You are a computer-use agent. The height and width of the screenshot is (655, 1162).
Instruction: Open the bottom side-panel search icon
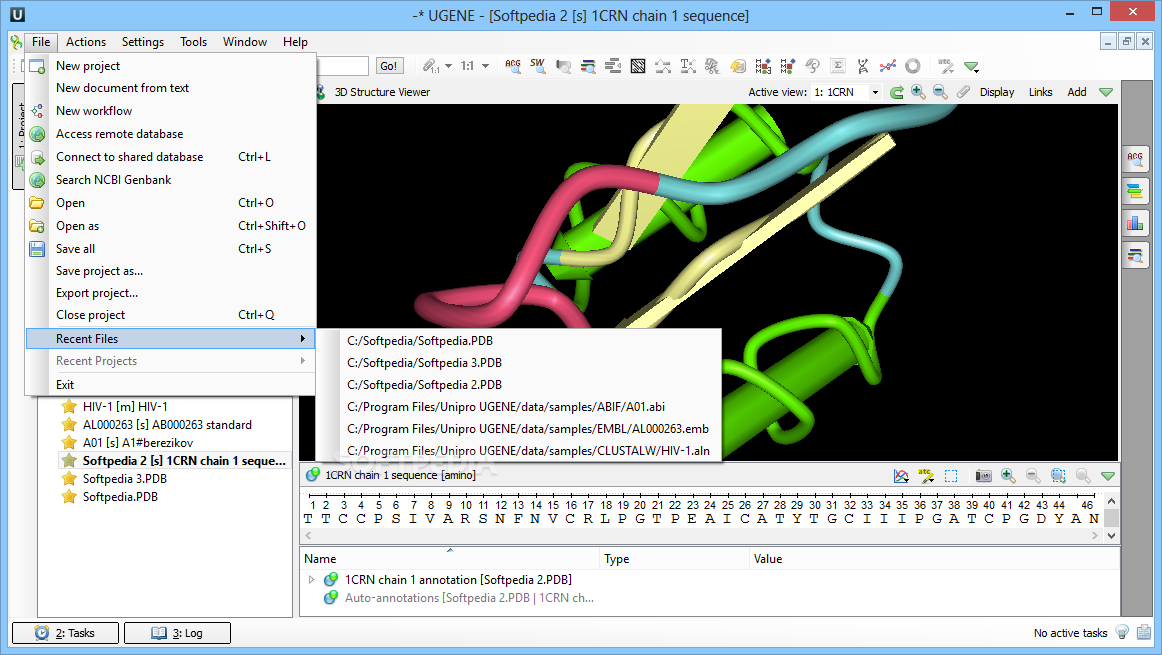(1135, 256)
